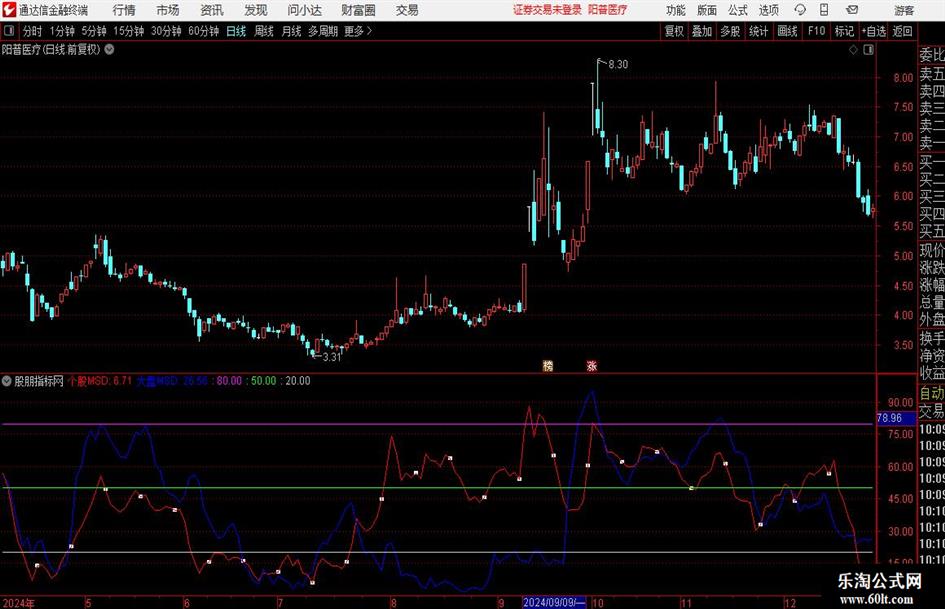The width and height of the screenshot is (945, 609).
Task: Open the 财富圈 menu
Action: (358, 10)
